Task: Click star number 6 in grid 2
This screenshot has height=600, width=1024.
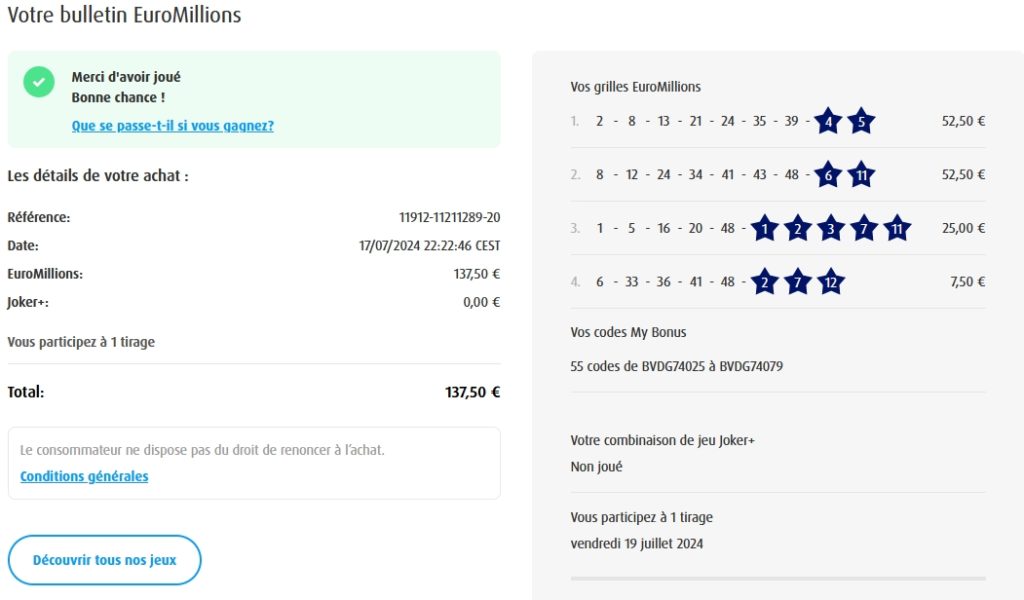Action: point(827,175)
